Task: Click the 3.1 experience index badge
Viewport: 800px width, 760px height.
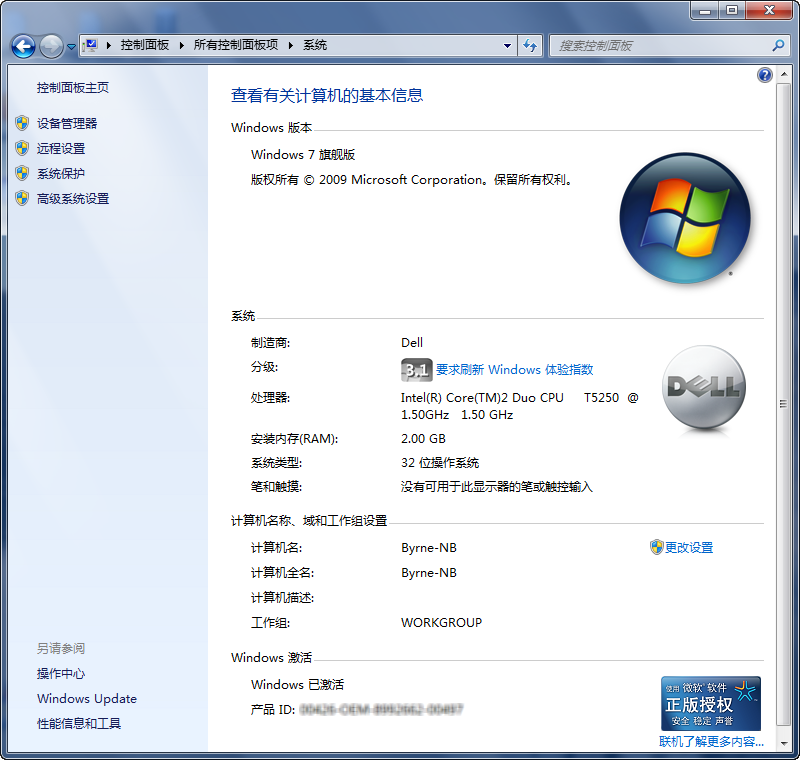Action: [x=416, y=370]
